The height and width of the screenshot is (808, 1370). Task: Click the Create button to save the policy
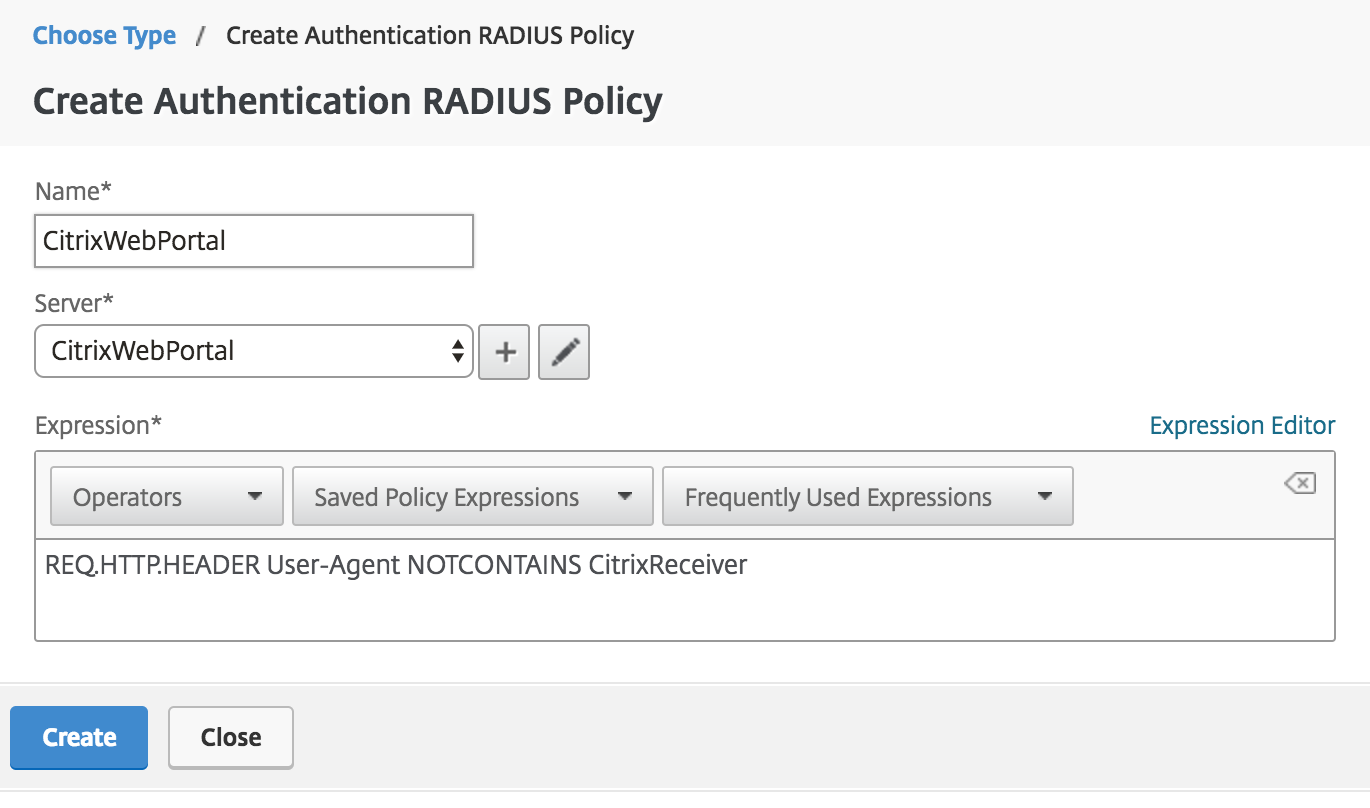[78, 737]
